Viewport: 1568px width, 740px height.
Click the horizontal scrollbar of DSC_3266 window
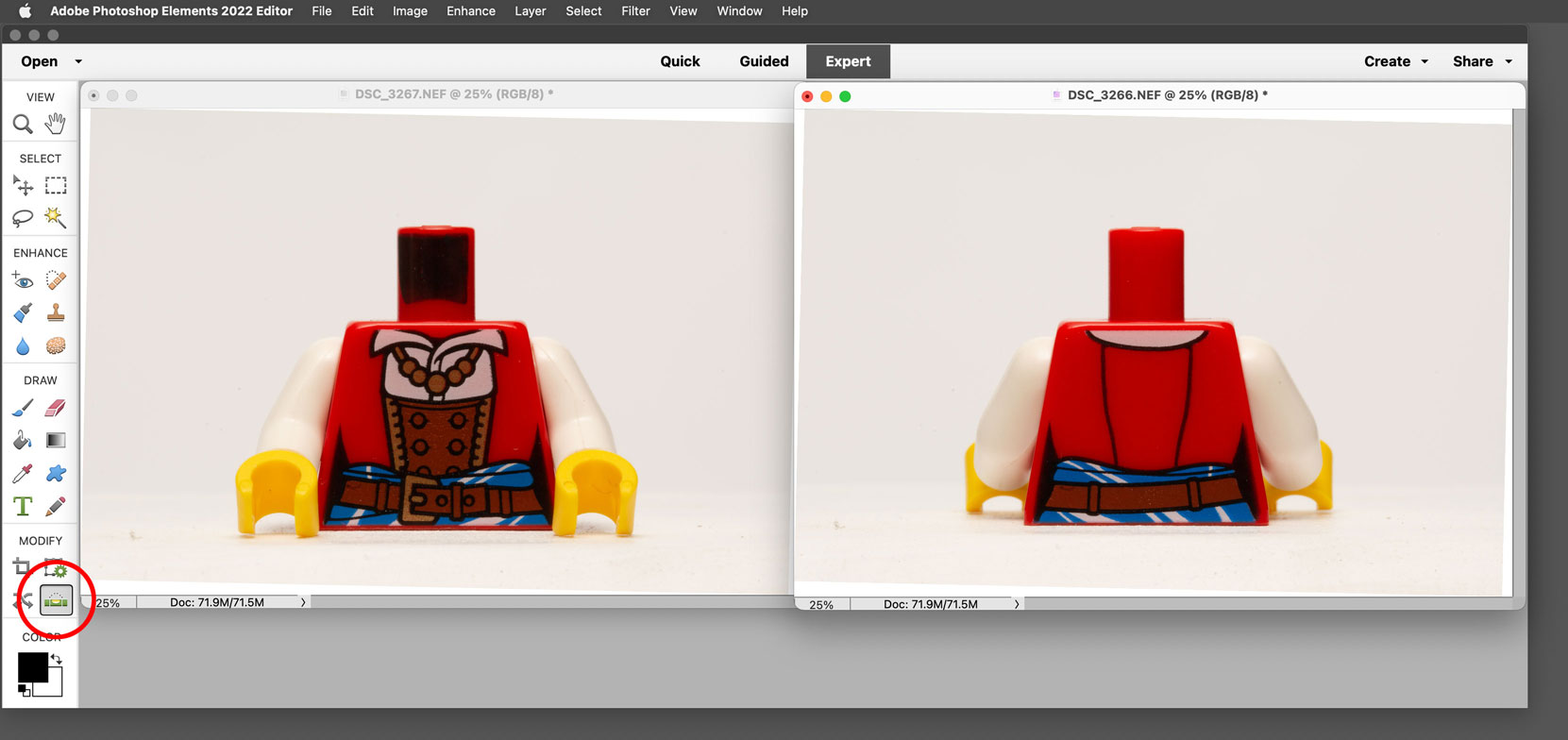[x=1268, y=604]
